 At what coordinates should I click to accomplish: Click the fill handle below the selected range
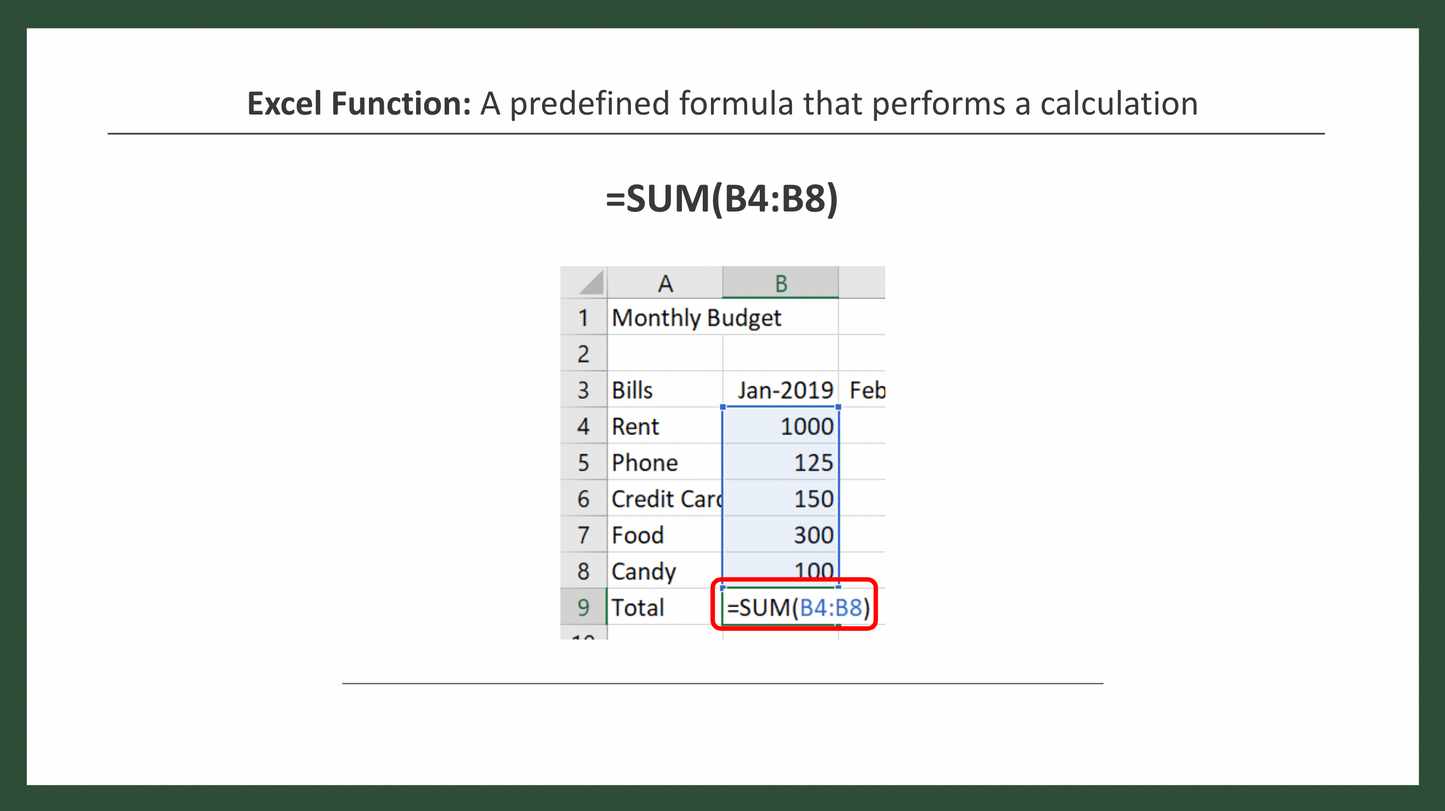(x=840, y=588)
